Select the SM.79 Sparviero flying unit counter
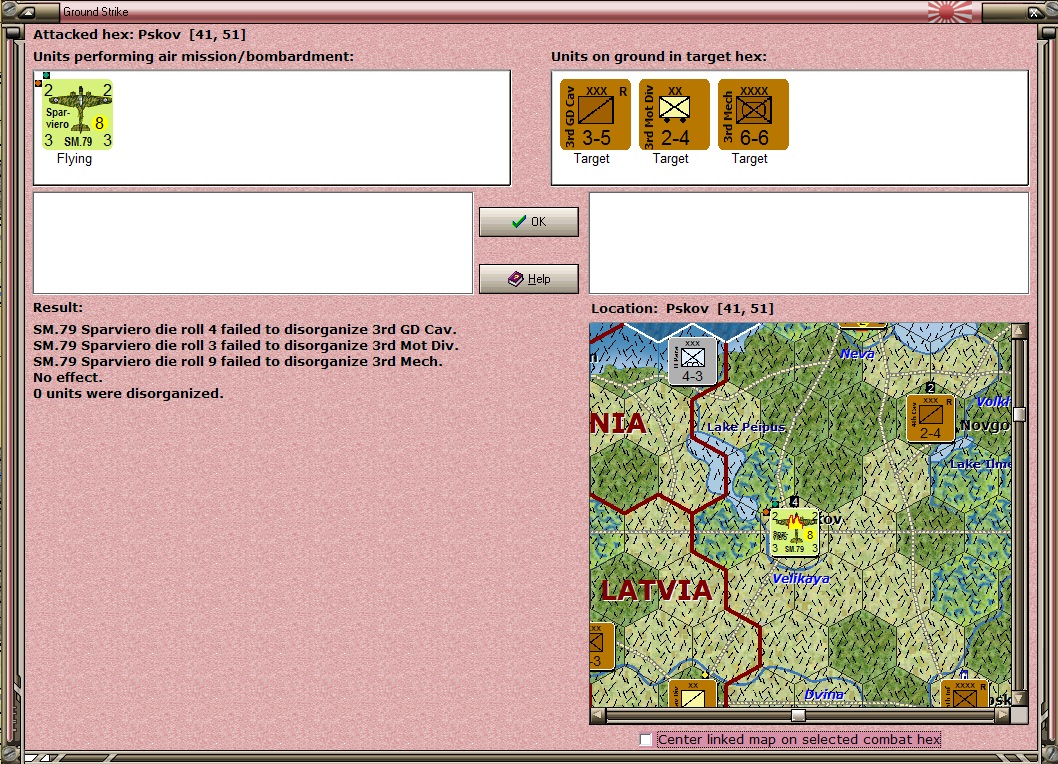Image resolution: width=1058 pixels, height=764 pixels. pos(79,114)
